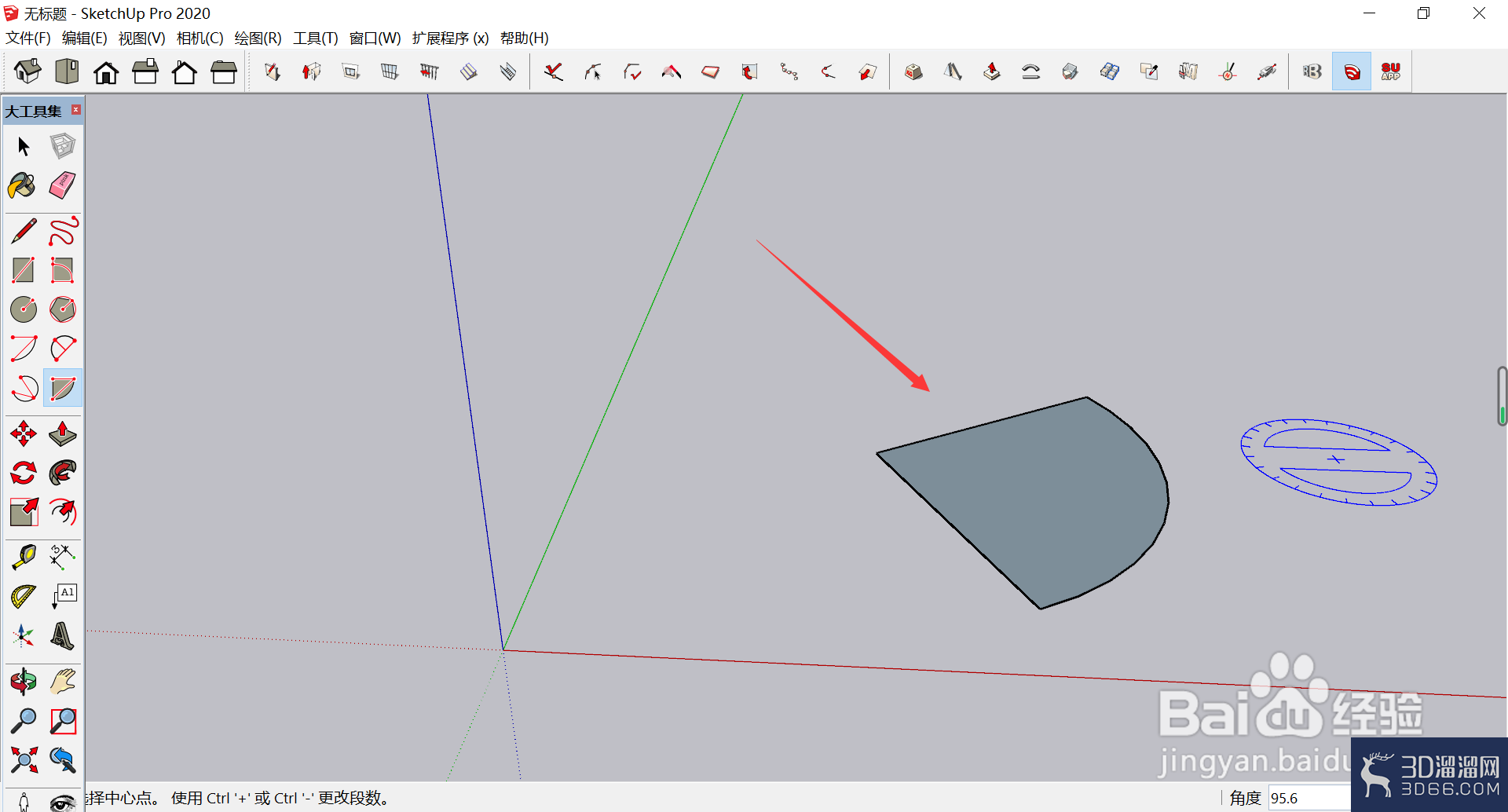Activate the pink Eraser tool
The width and height of the screenshot is (1508, 812).
point(63,186)
